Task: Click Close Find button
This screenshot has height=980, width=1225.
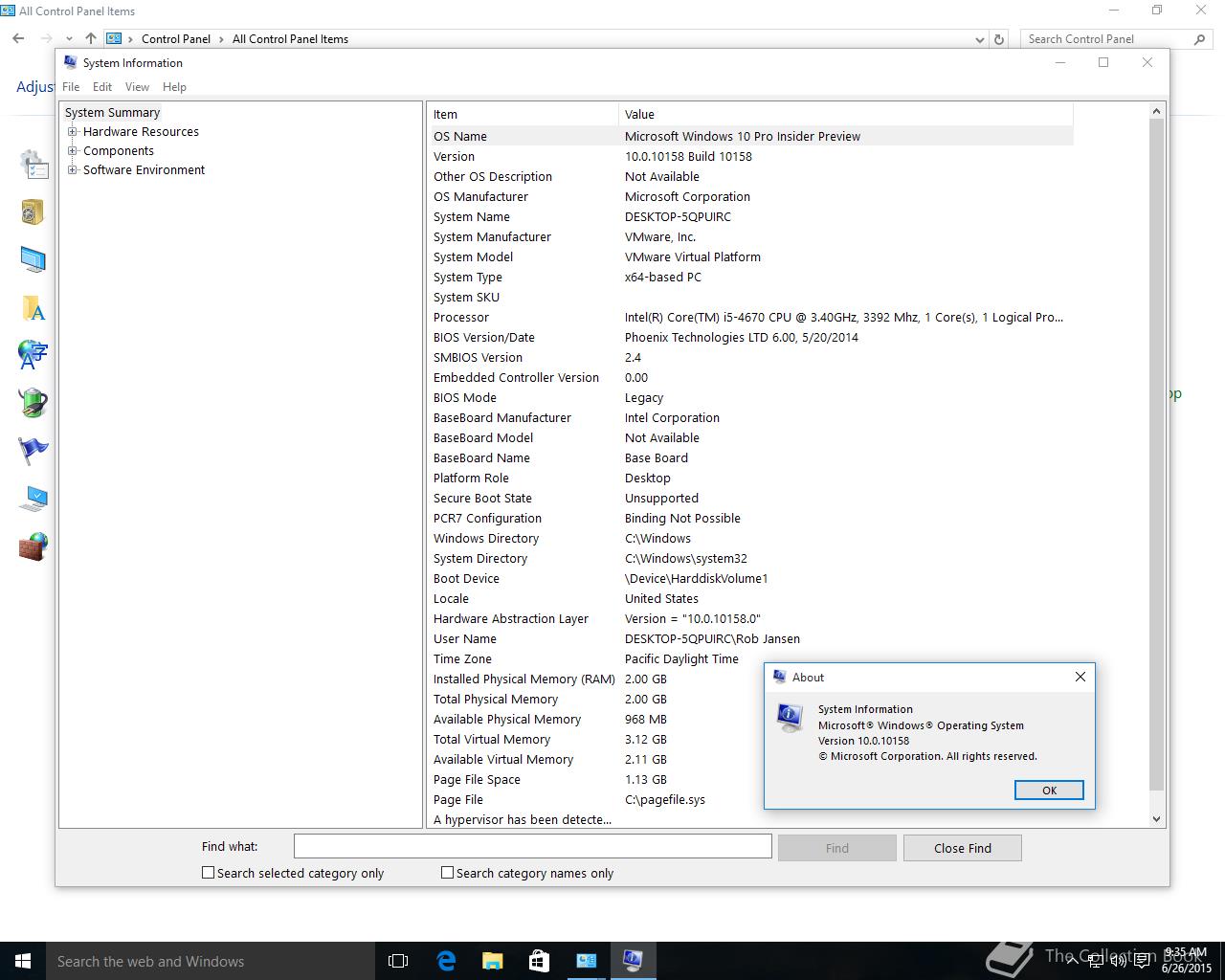Action: click(963, 848)
